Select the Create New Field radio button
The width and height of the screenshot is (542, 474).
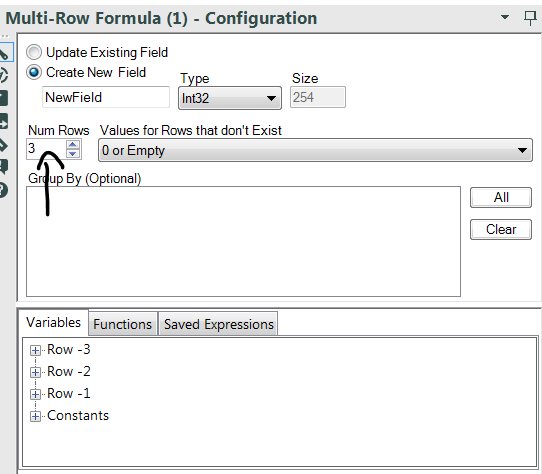(34, 73)
